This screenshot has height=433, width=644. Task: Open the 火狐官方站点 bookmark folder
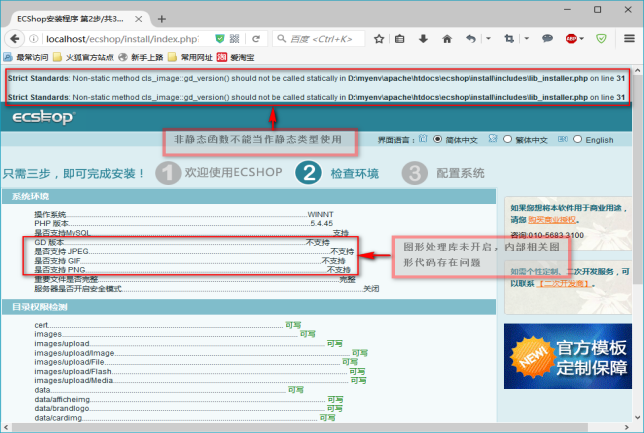click(x=83, y=57)
